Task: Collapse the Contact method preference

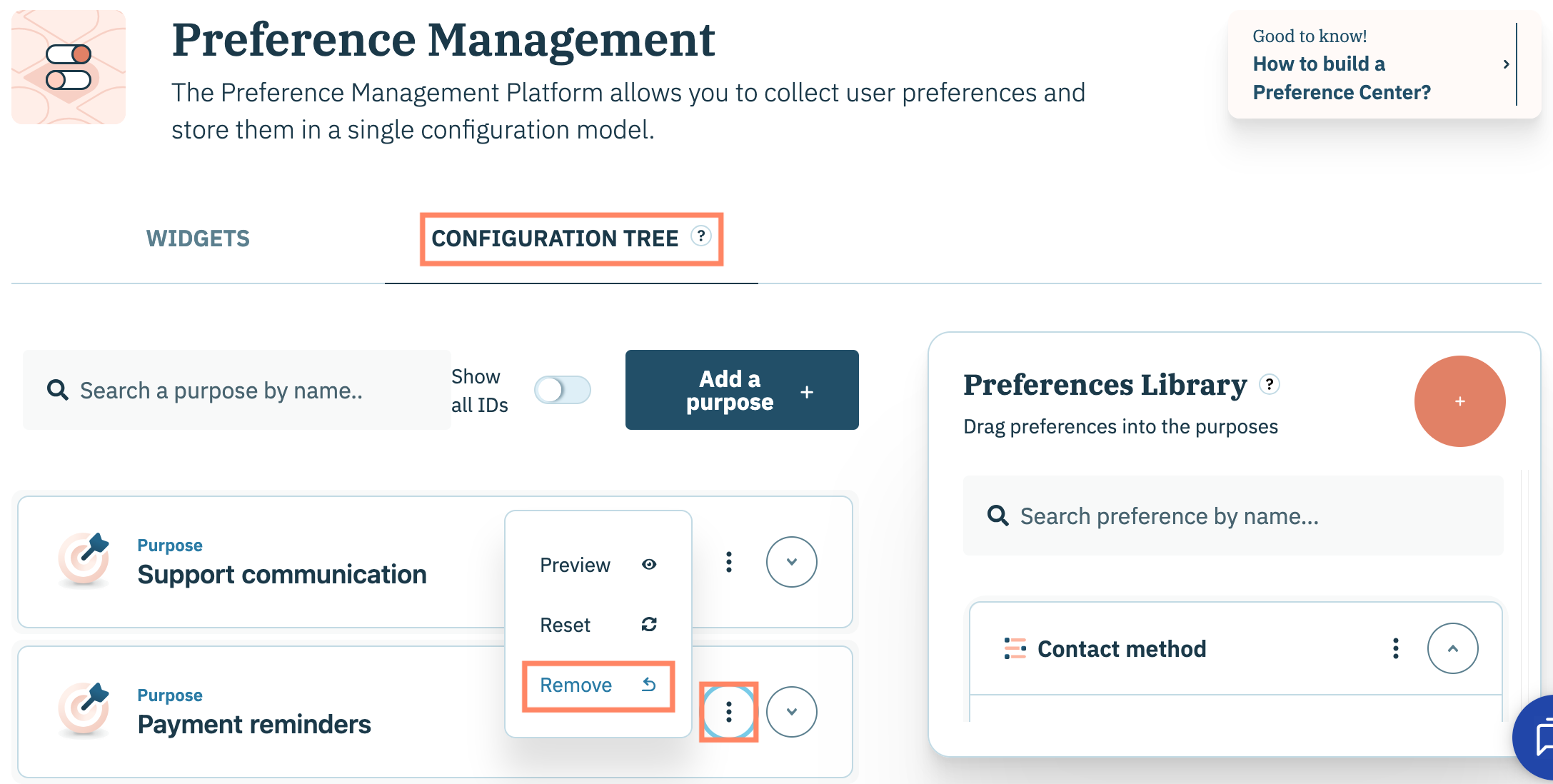Action: pyautogui.click(x=1452, y=648)
